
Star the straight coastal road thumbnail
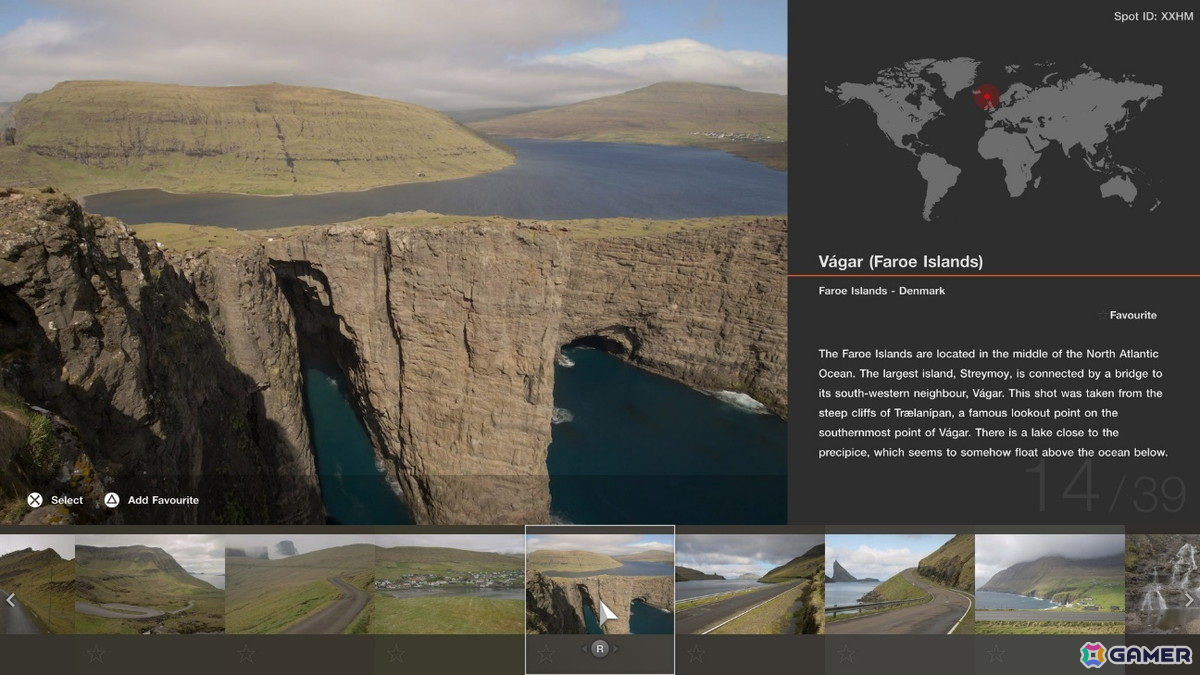pos(696,654)
